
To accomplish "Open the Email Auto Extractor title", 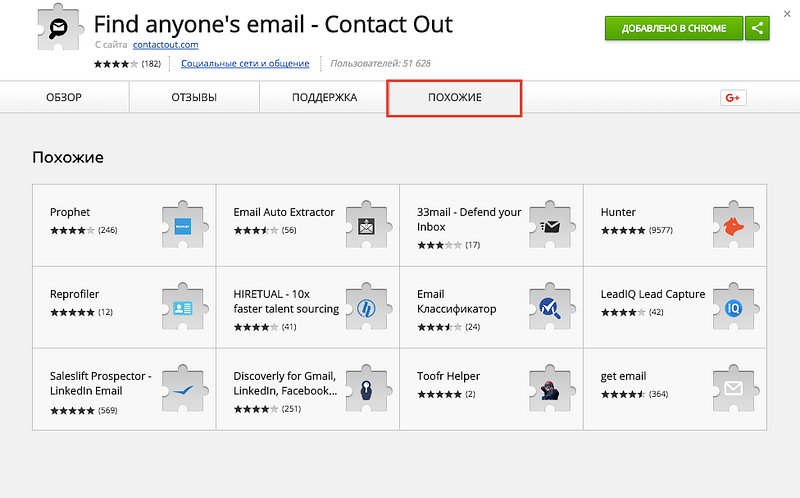I will tap(284, 212).
